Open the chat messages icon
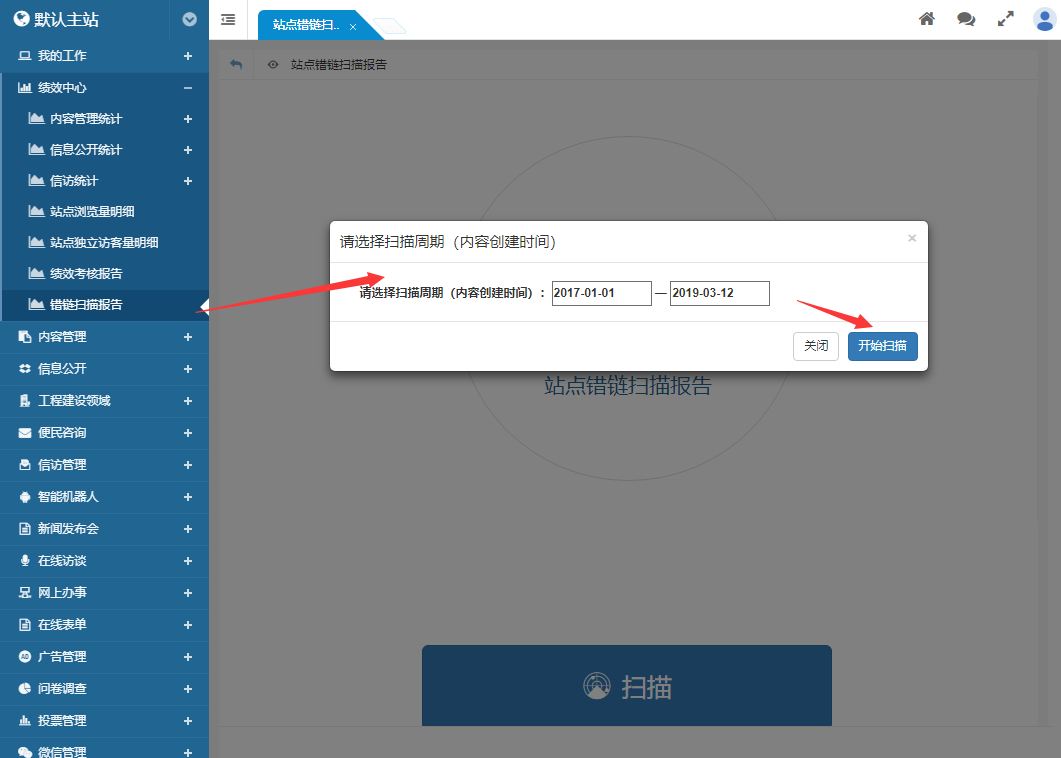 coord(966,19)
